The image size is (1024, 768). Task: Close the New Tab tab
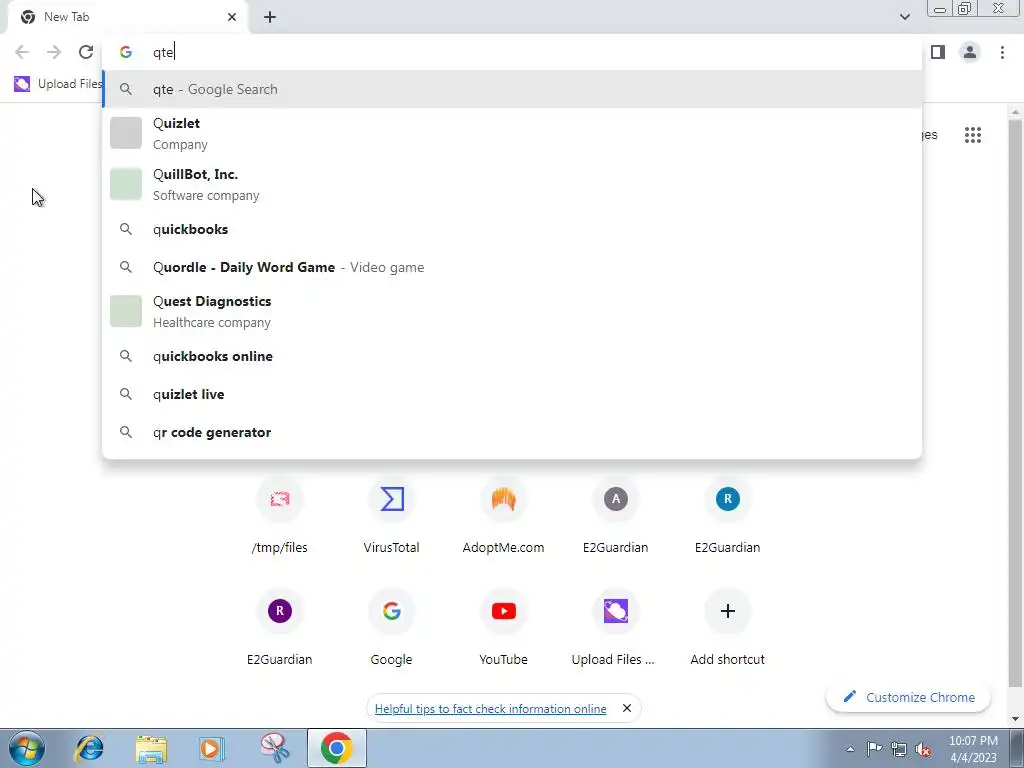232,17
